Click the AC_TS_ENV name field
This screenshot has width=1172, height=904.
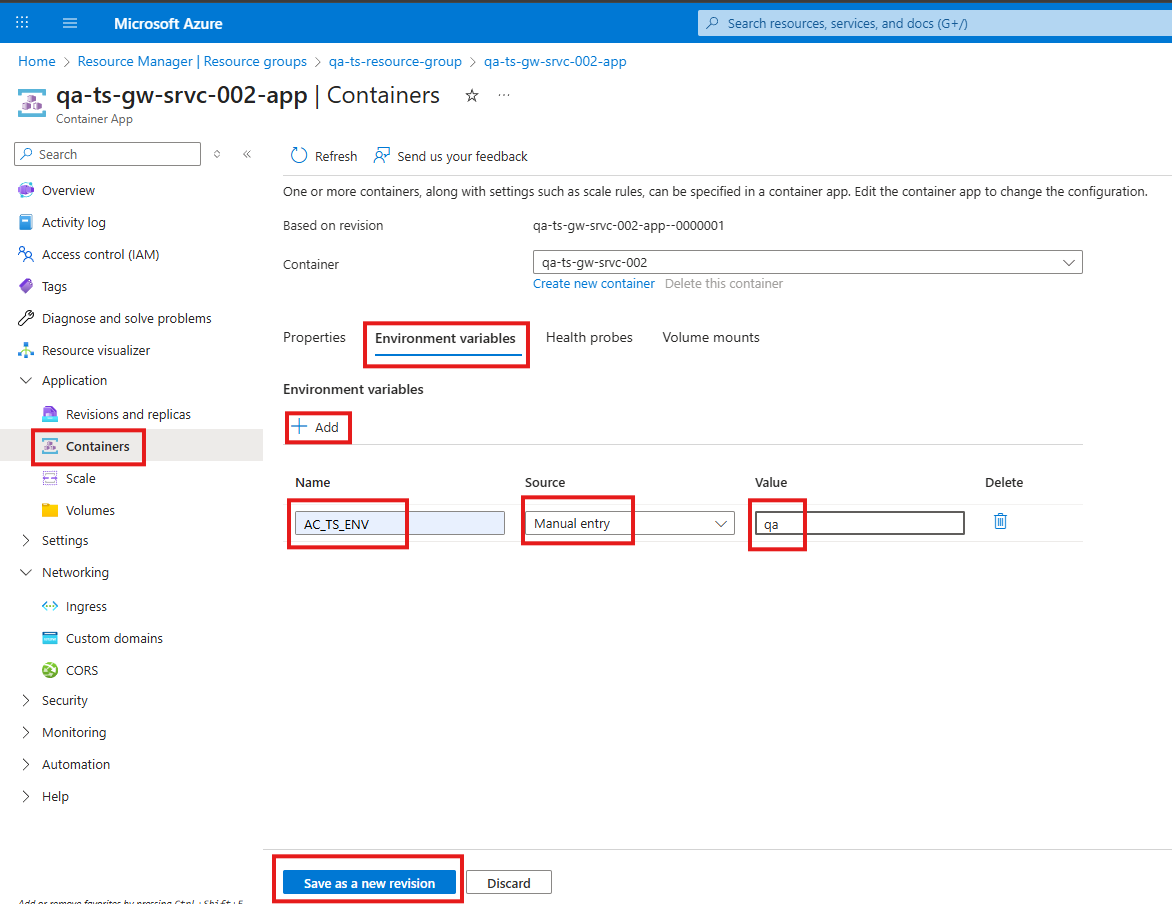pos(400,523)
